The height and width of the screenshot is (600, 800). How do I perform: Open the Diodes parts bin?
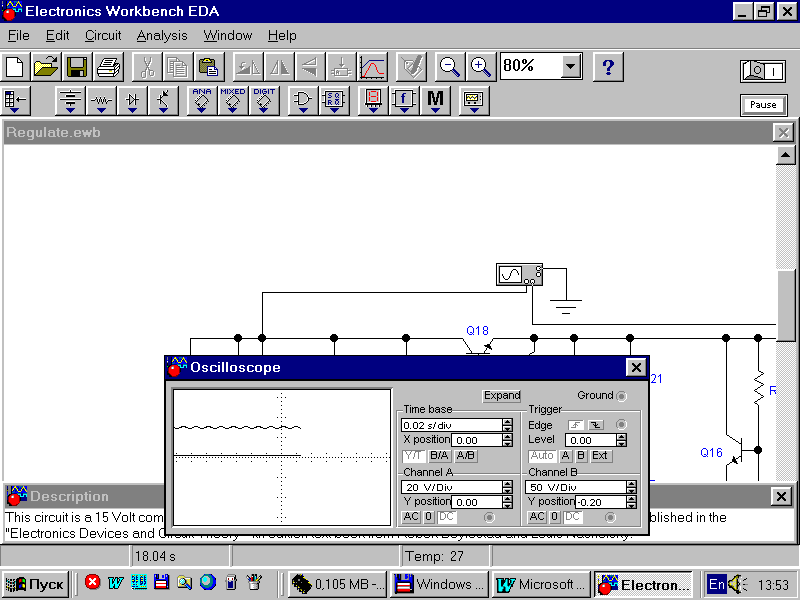click(133, 101)
